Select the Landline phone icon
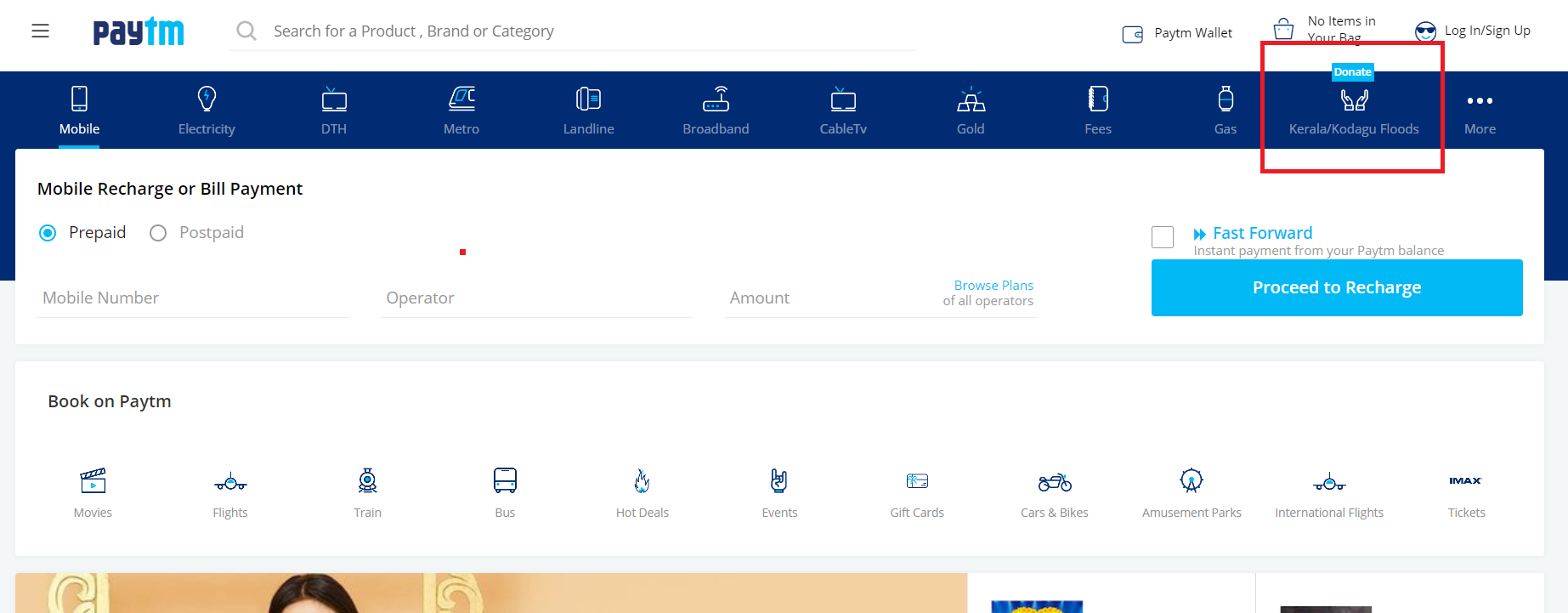This screenshot has width=1568, height=613. pyautogui.click(x=588, y=99)
